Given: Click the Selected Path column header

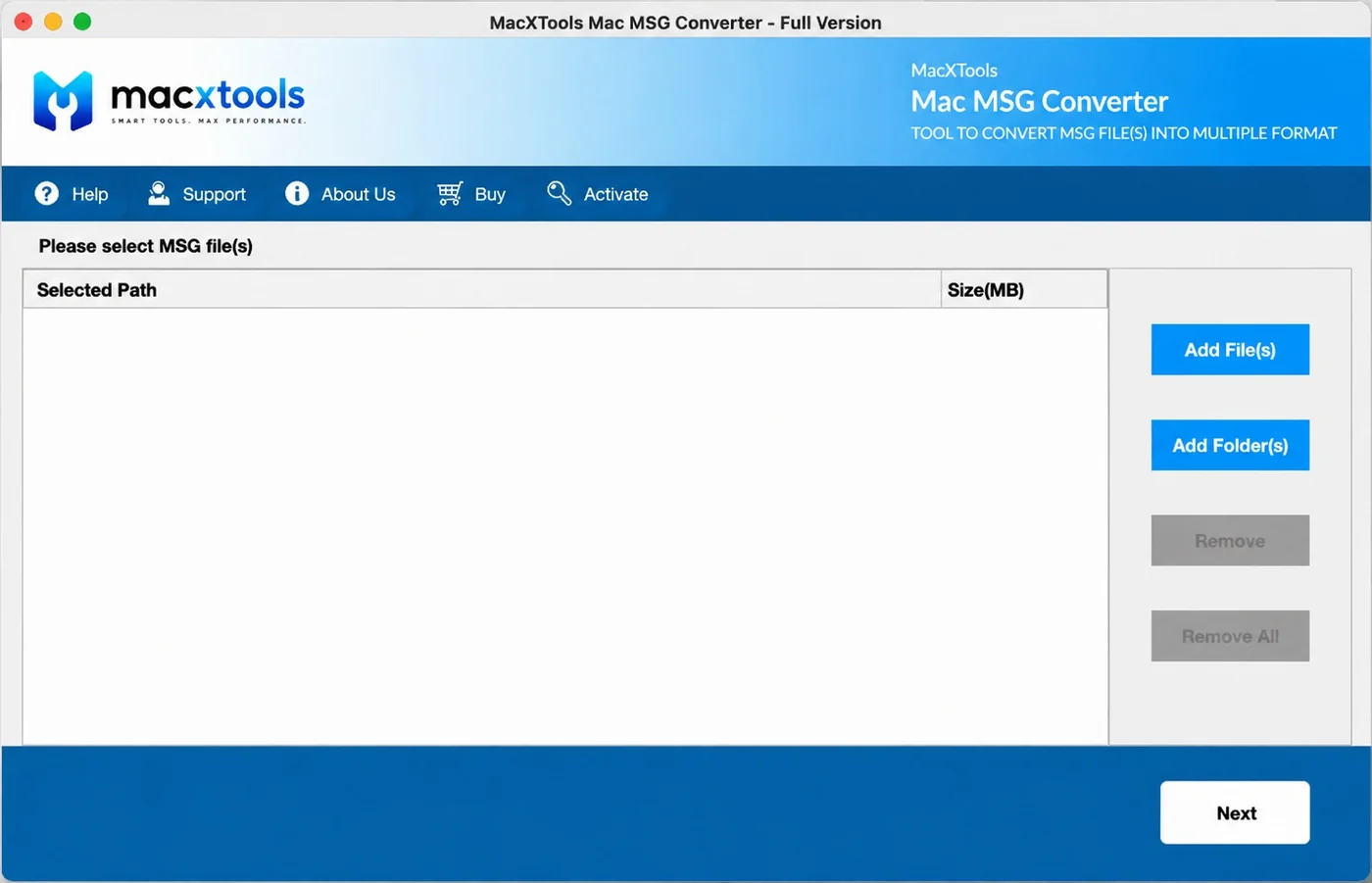Looking at the screenshot, I should pos(482,289).
